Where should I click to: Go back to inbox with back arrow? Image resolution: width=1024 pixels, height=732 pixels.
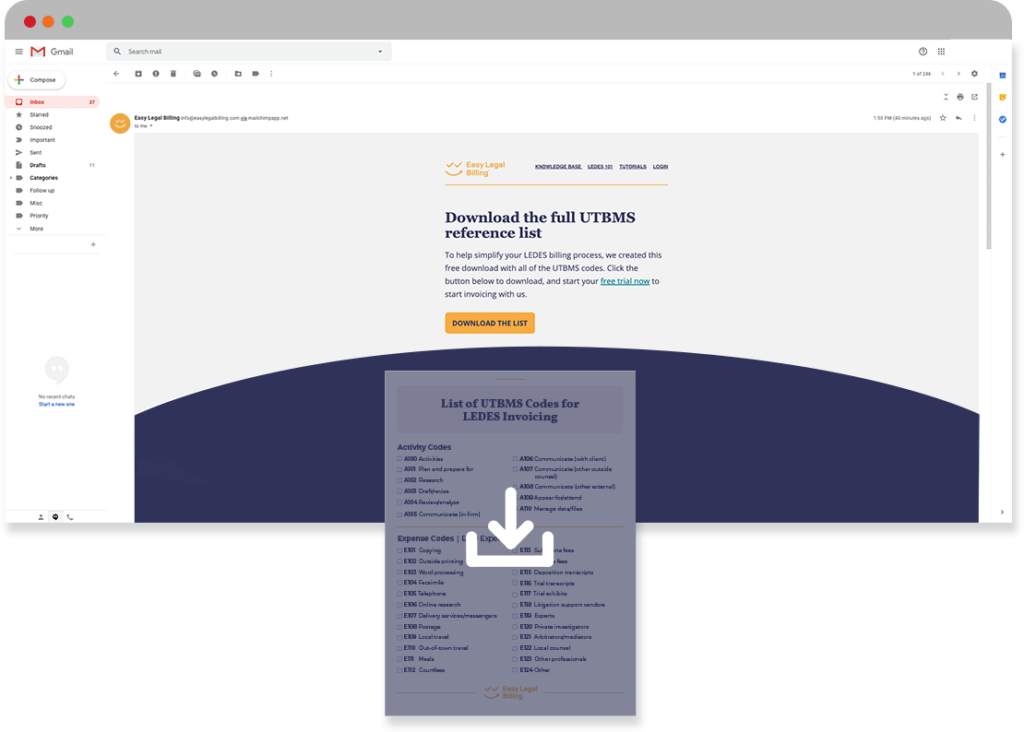pyautogui.click(x=116, y=74)
